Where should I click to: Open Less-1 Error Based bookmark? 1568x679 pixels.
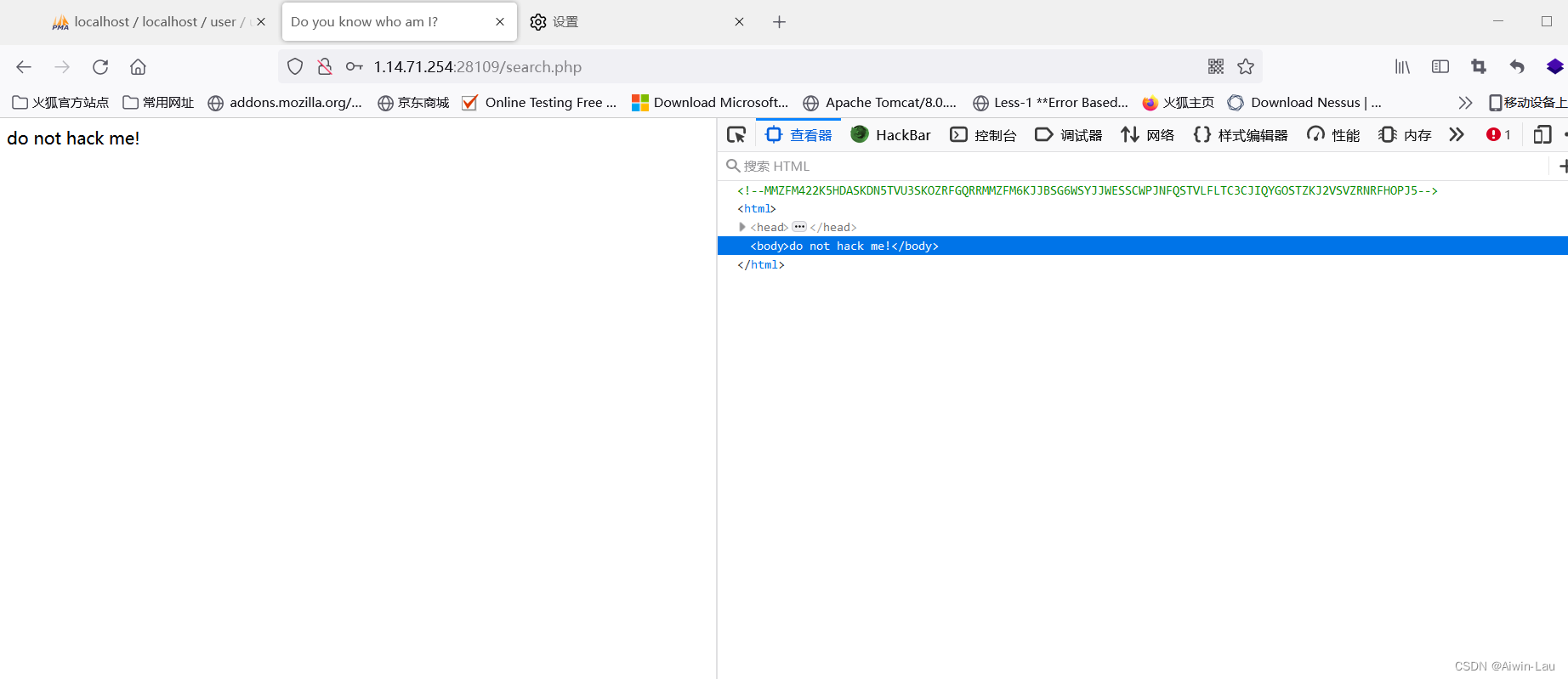[x=1051, y=103]
